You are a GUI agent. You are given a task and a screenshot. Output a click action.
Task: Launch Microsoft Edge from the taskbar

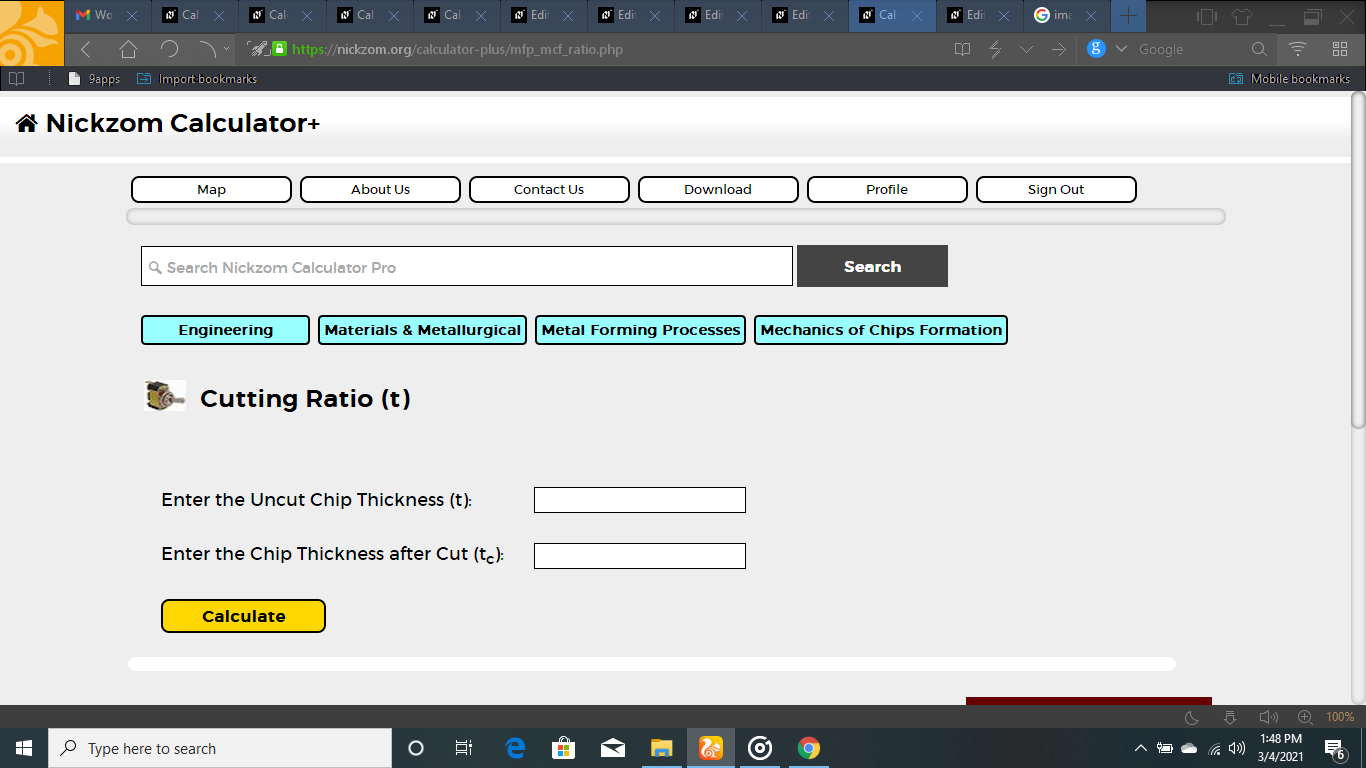[x=515, y=748]
